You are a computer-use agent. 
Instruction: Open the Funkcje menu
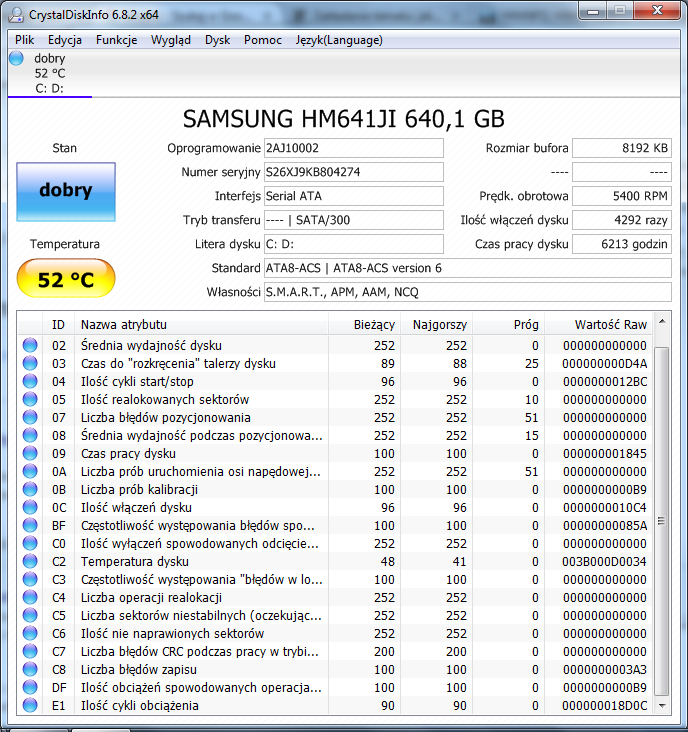(116, 40)
